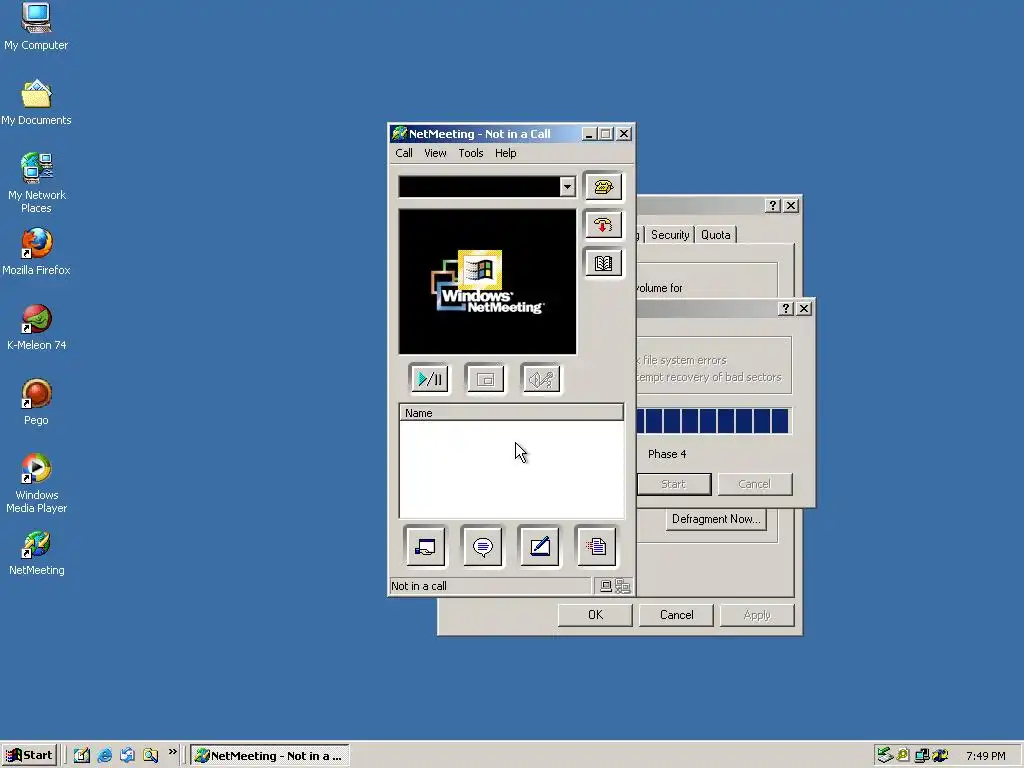
Task: Select the NetMeeting desktop shortcut
Action: pos(36,553)
